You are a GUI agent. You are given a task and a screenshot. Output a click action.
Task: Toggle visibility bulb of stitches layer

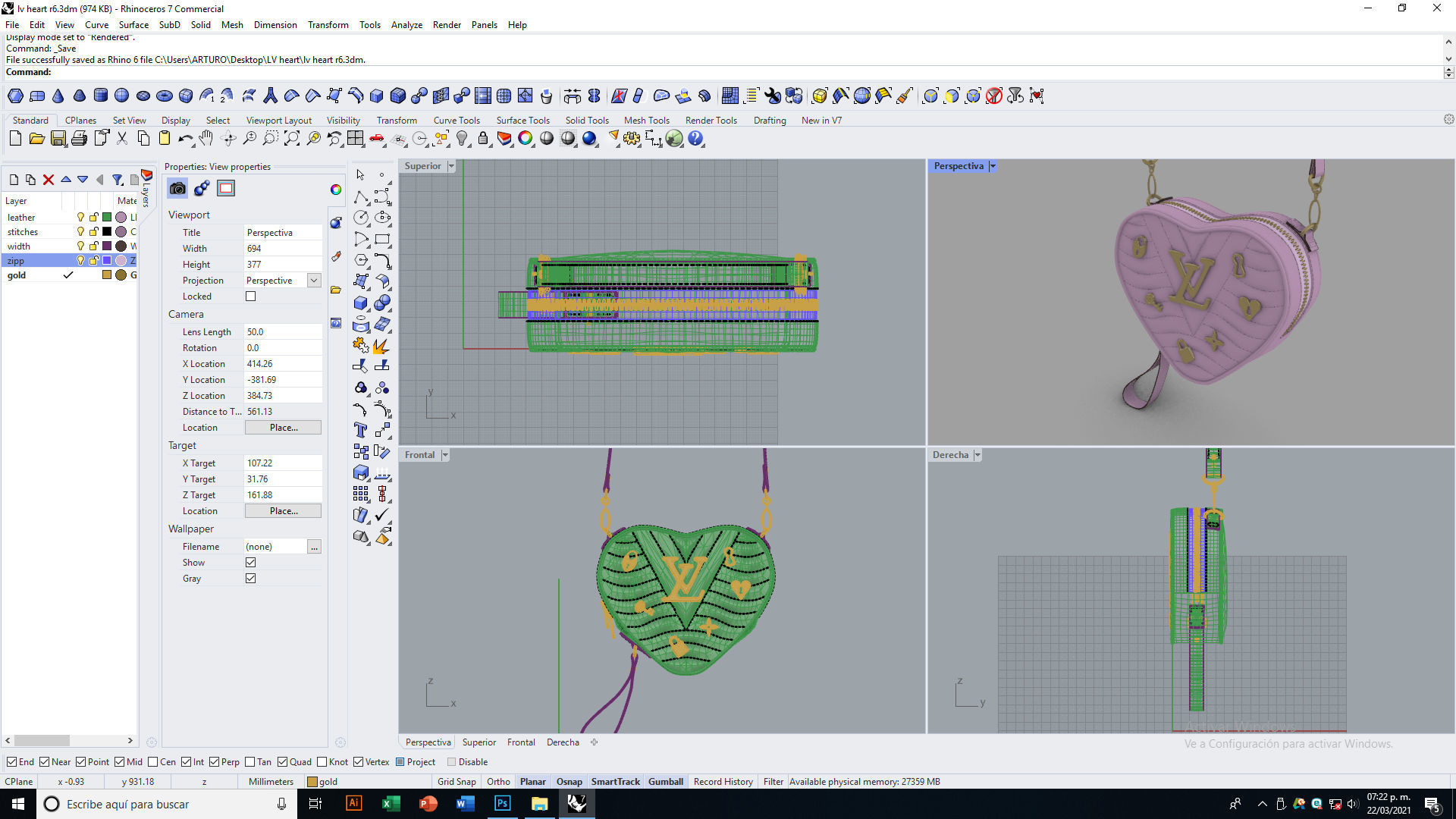[80, 232]
